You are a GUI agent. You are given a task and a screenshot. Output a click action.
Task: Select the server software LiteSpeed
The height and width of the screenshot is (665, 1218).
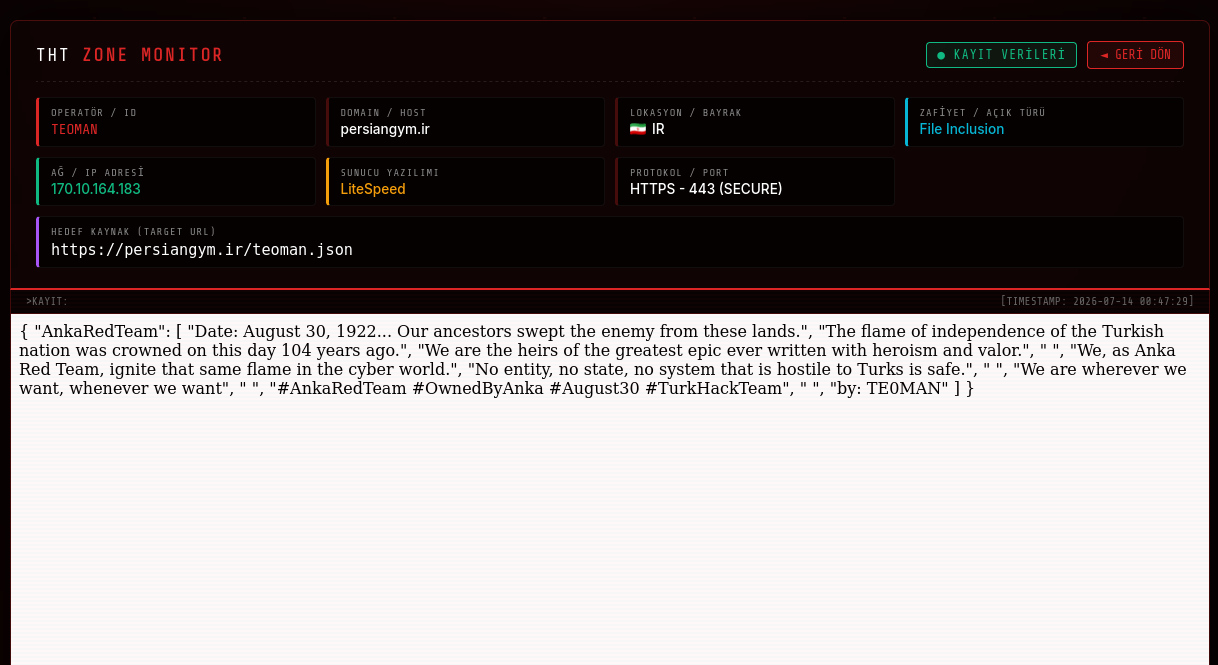pyautogui.click(x=373, y=189)
